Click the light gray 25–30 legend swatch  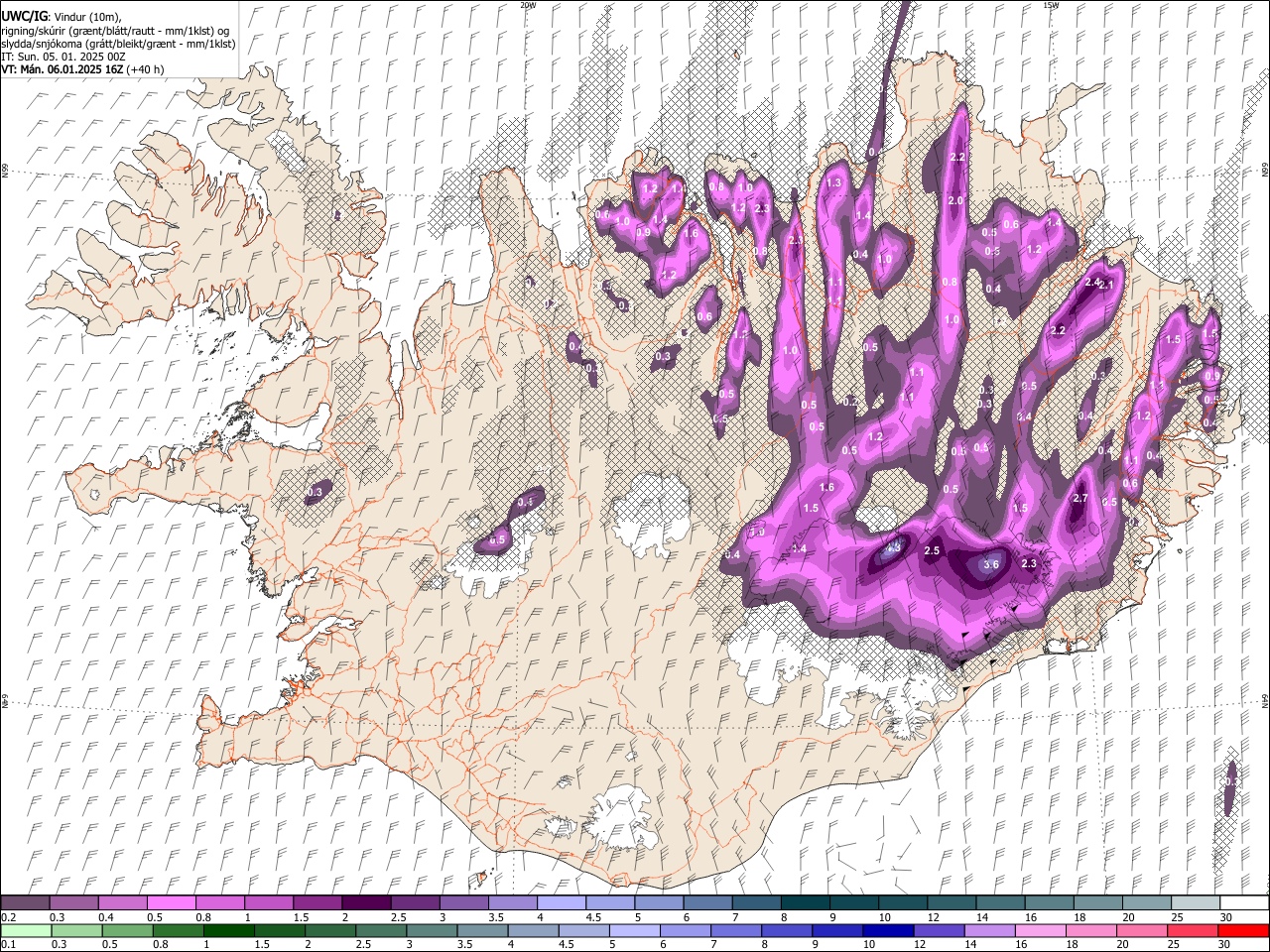pos(1194,903)
